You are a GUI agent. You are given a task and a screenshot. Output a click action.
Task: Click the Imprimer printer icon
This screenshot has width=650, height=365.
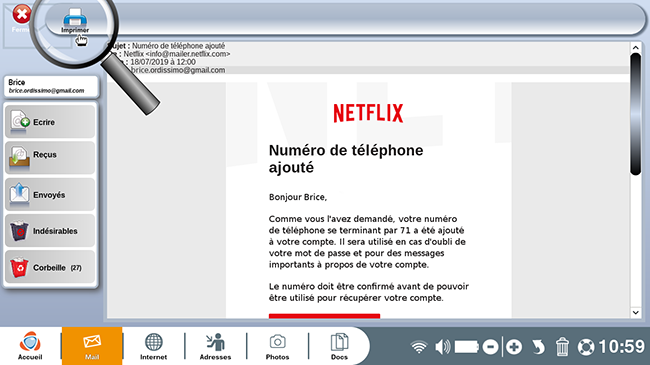[x=75, y=20]
